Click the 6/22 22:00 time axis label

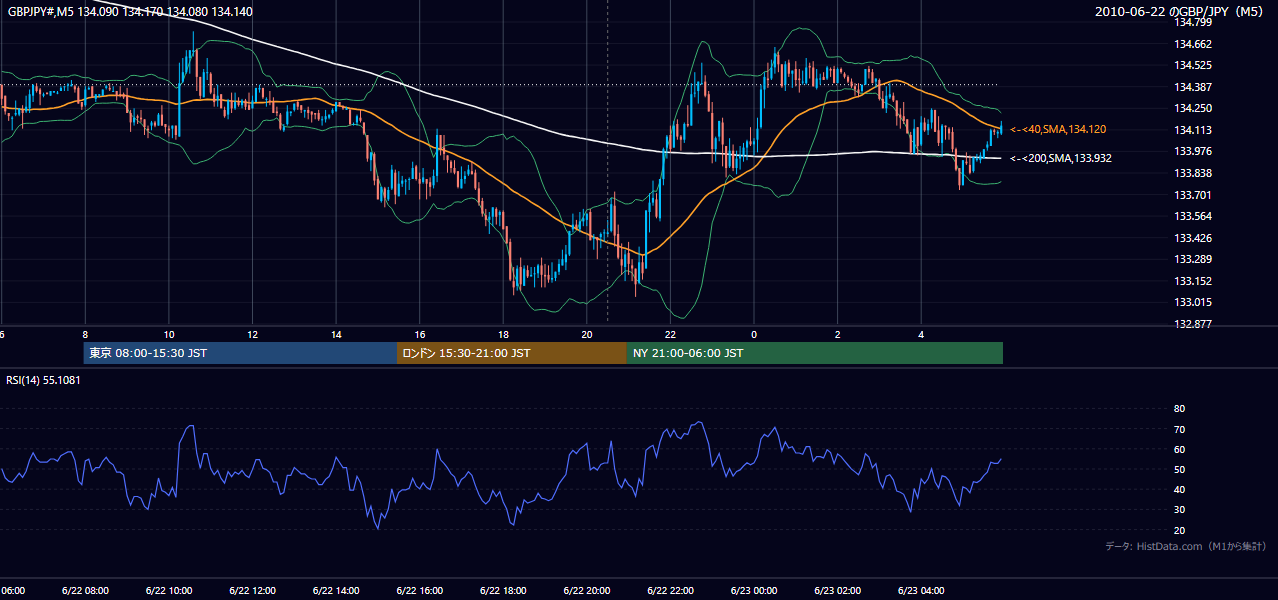670,591
